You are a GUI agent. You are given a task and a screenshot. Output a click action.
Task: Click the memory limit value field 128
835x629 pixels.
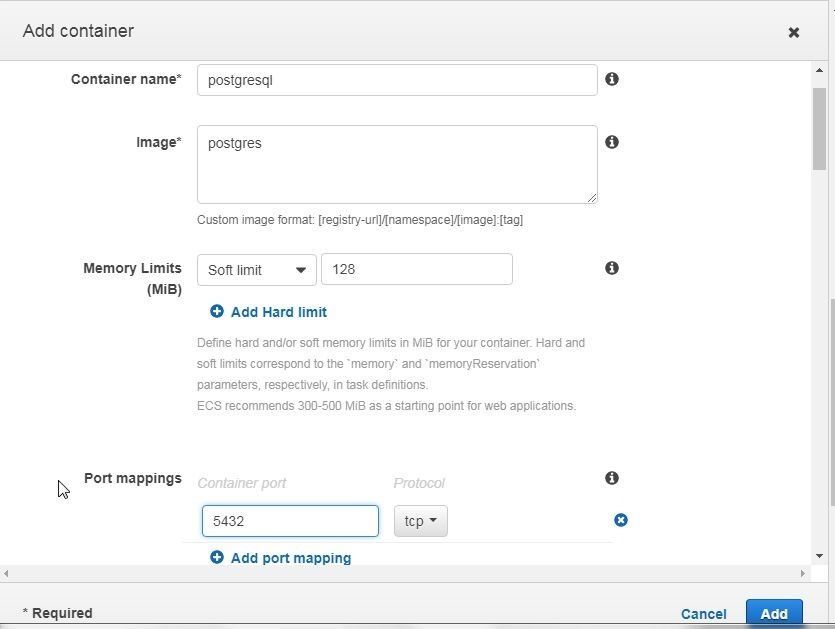(417, 269)
